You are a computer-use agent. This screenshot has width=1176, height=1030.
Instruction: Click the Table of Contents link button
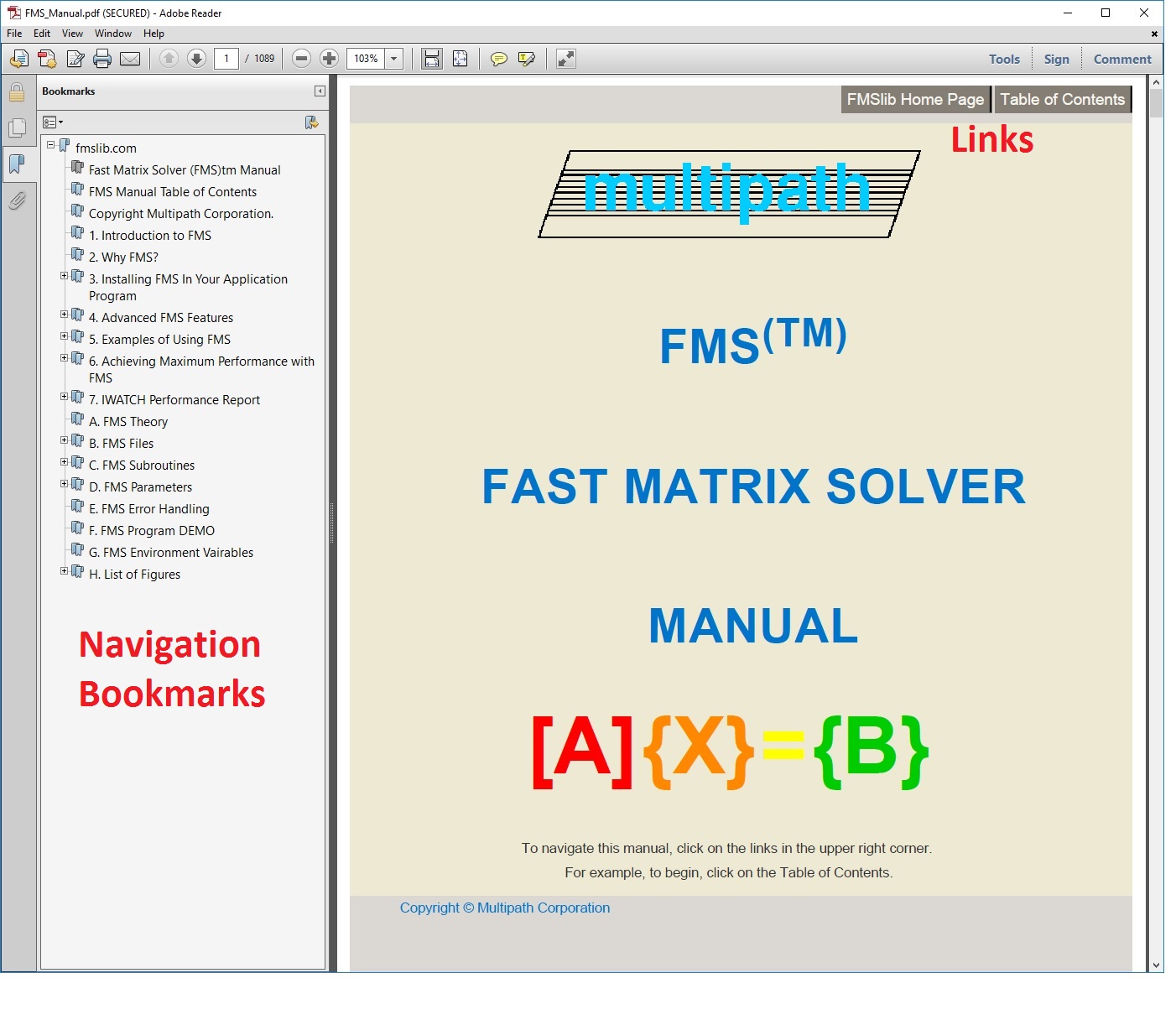pyautogui.click(x=1062, y=99)
